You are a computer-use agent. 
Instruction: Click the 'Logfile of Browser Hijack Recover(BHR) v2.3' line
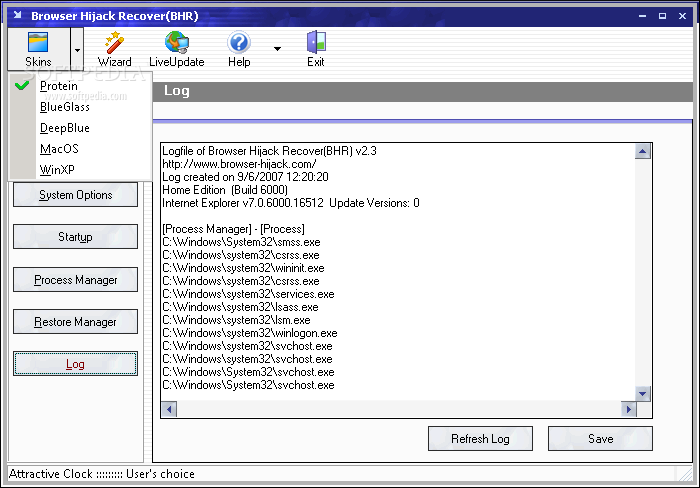269,151
